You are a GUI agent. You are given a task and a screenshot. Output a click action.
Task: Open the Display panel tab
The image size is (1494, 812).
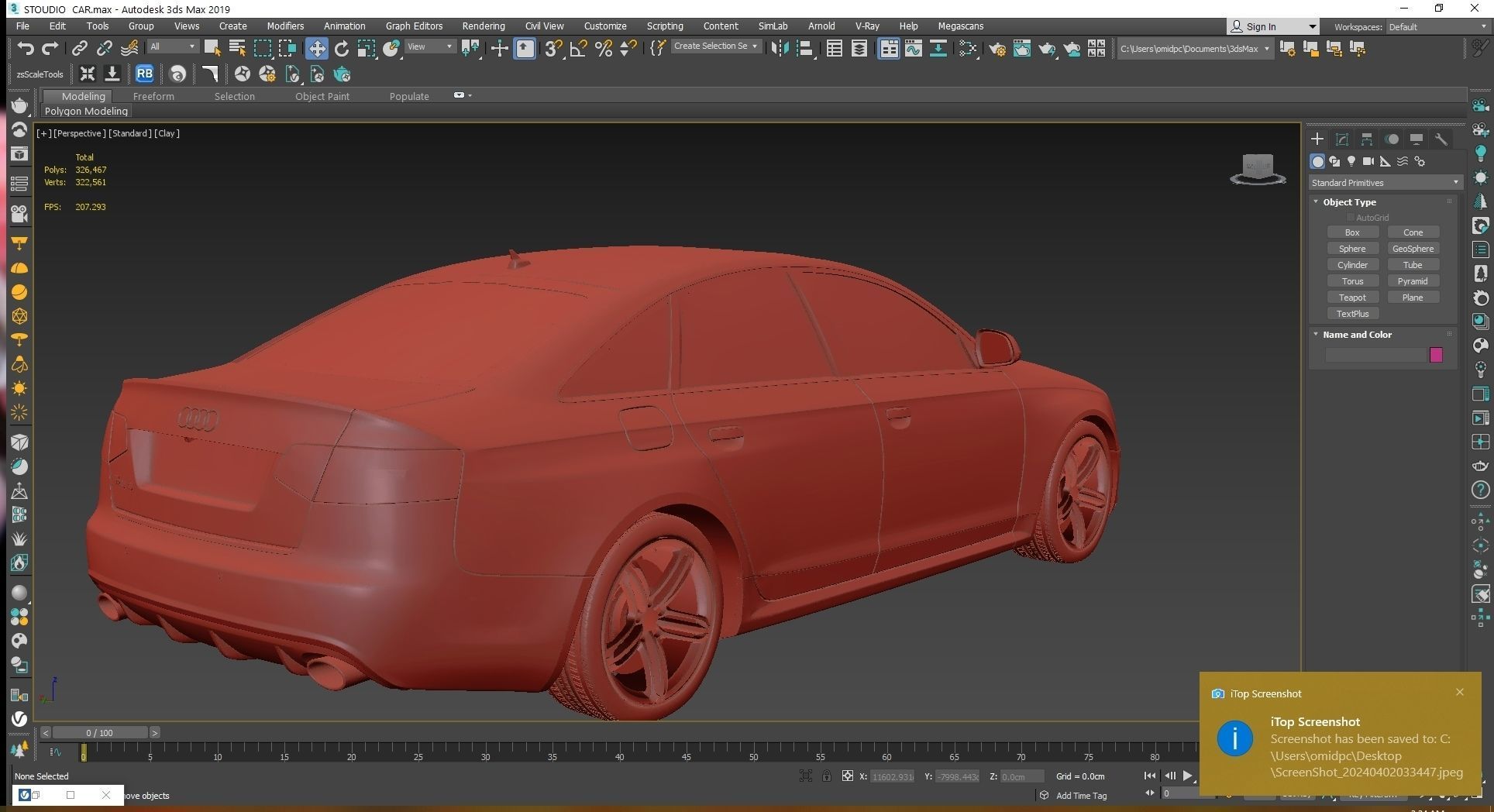tap(1417, 139)
